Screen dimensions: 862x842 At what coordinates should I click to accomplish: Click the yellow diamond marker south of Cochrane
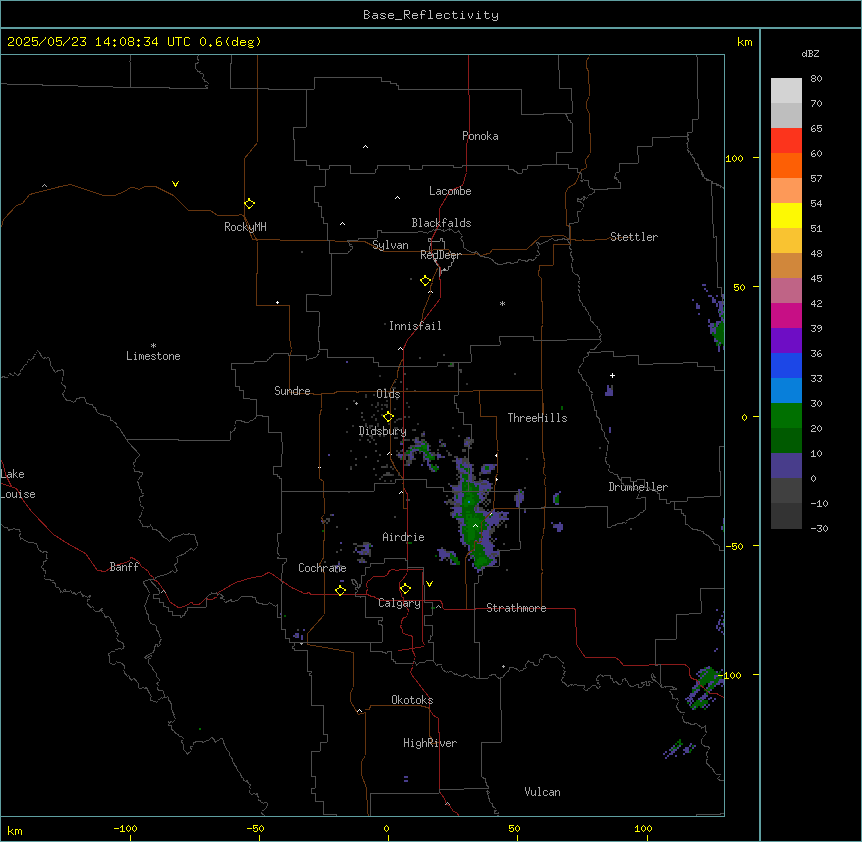(340, 590)
